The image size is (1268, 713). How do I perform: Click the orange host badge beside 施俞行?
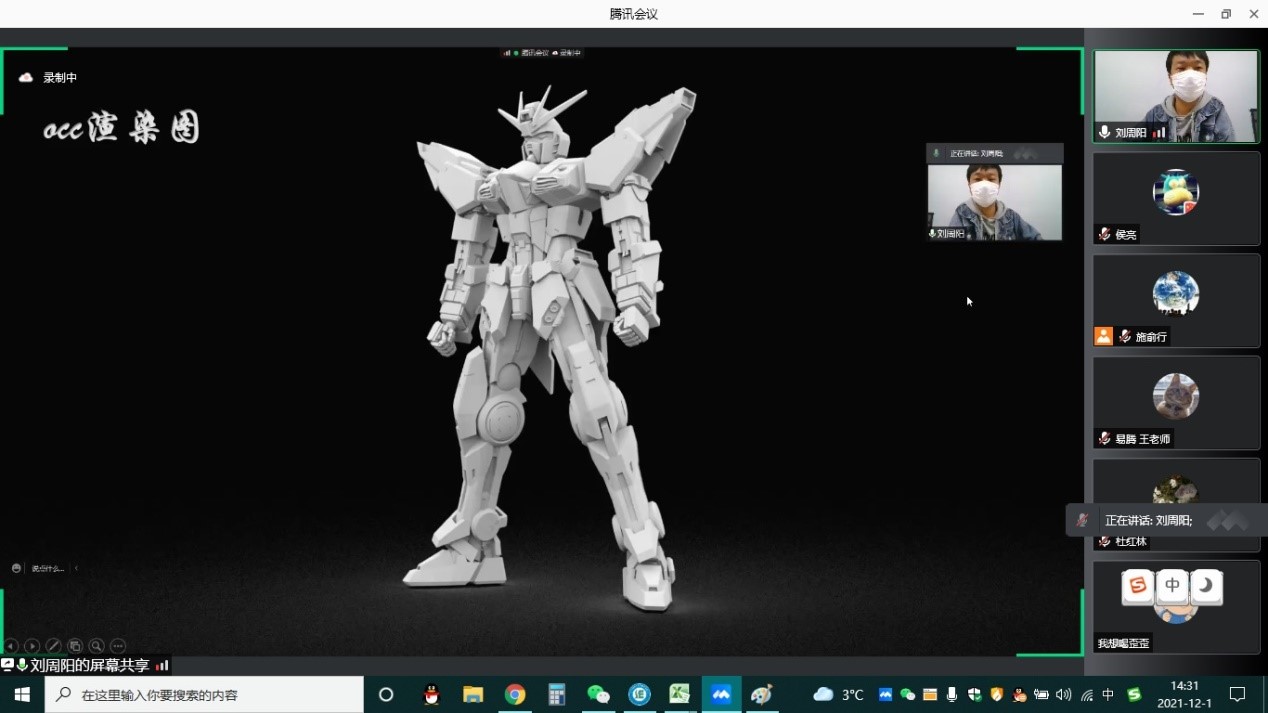(x=1103, y=337)
